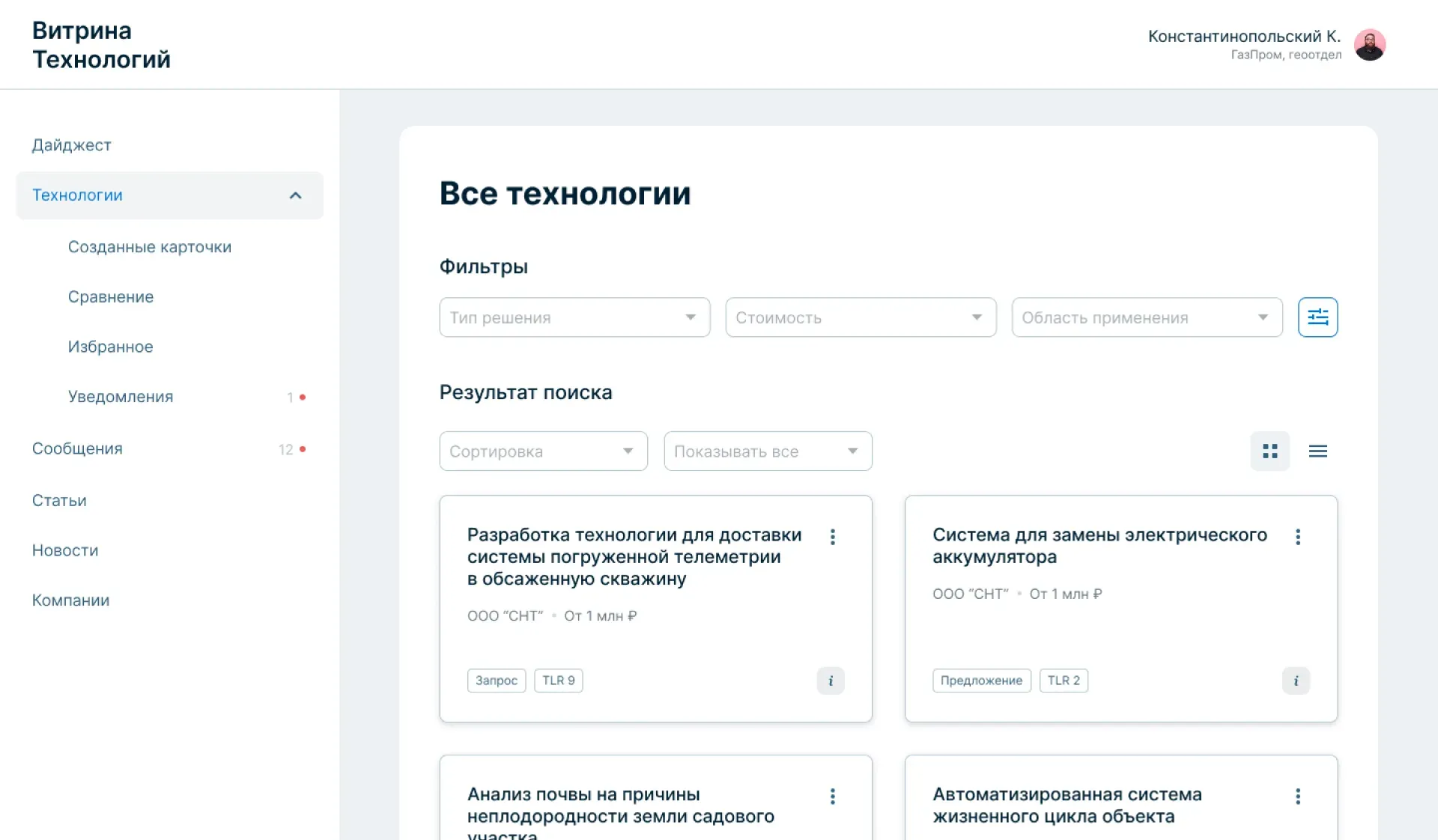This screenshot has height=840, width=1438.
Task: Click user avatar photo
Action: [1369, 45]
